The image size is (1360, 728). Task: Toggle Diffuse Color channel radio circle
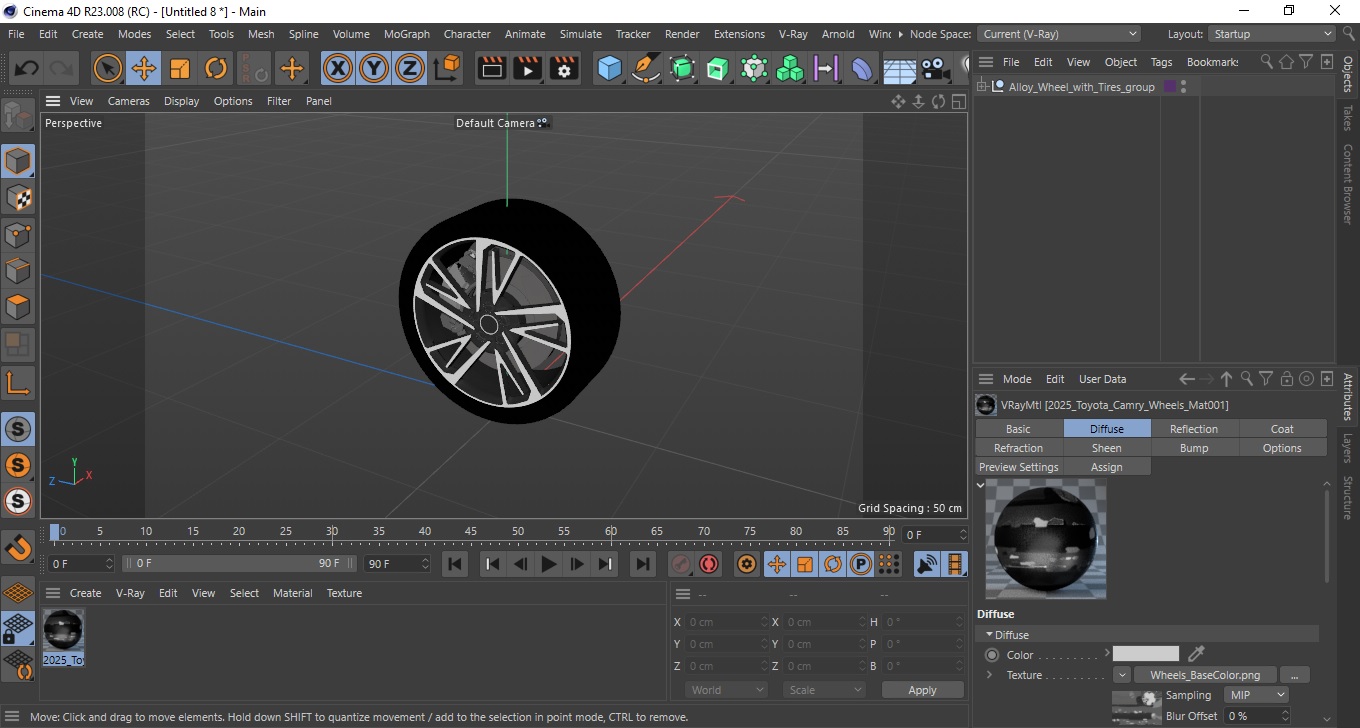coord(992,655)
